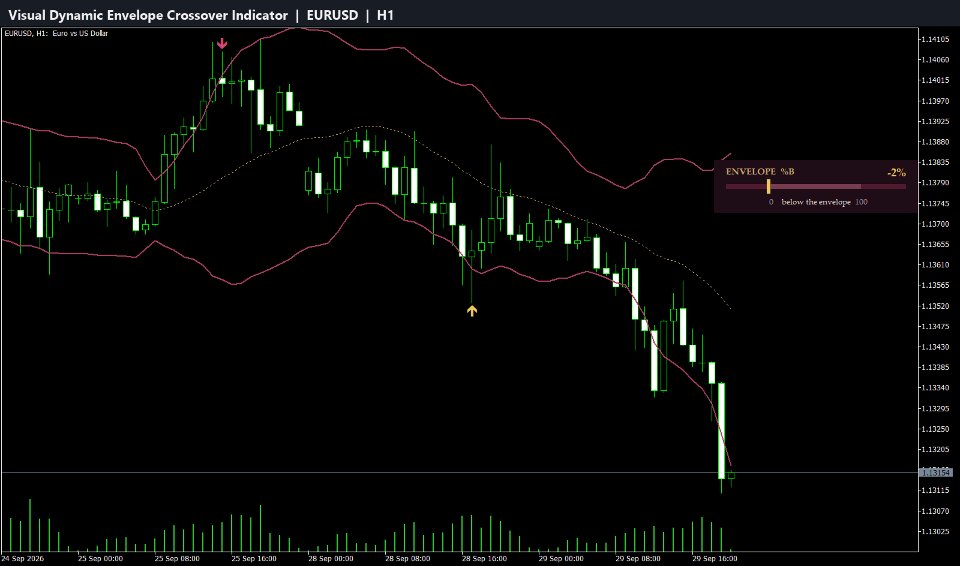Click the -2% value in envelope panel
Screen dimensions: 960x566
click(x=896, y=173)
